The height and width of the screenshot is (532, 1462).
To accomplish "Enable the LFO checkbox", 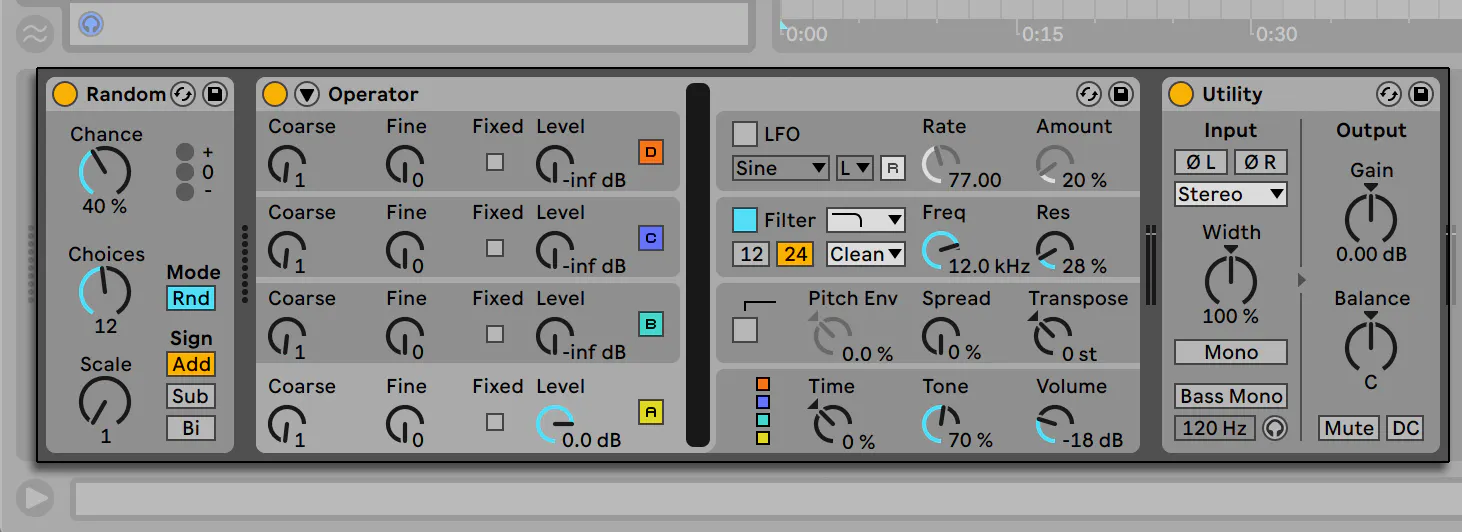I will coord(745,134).
